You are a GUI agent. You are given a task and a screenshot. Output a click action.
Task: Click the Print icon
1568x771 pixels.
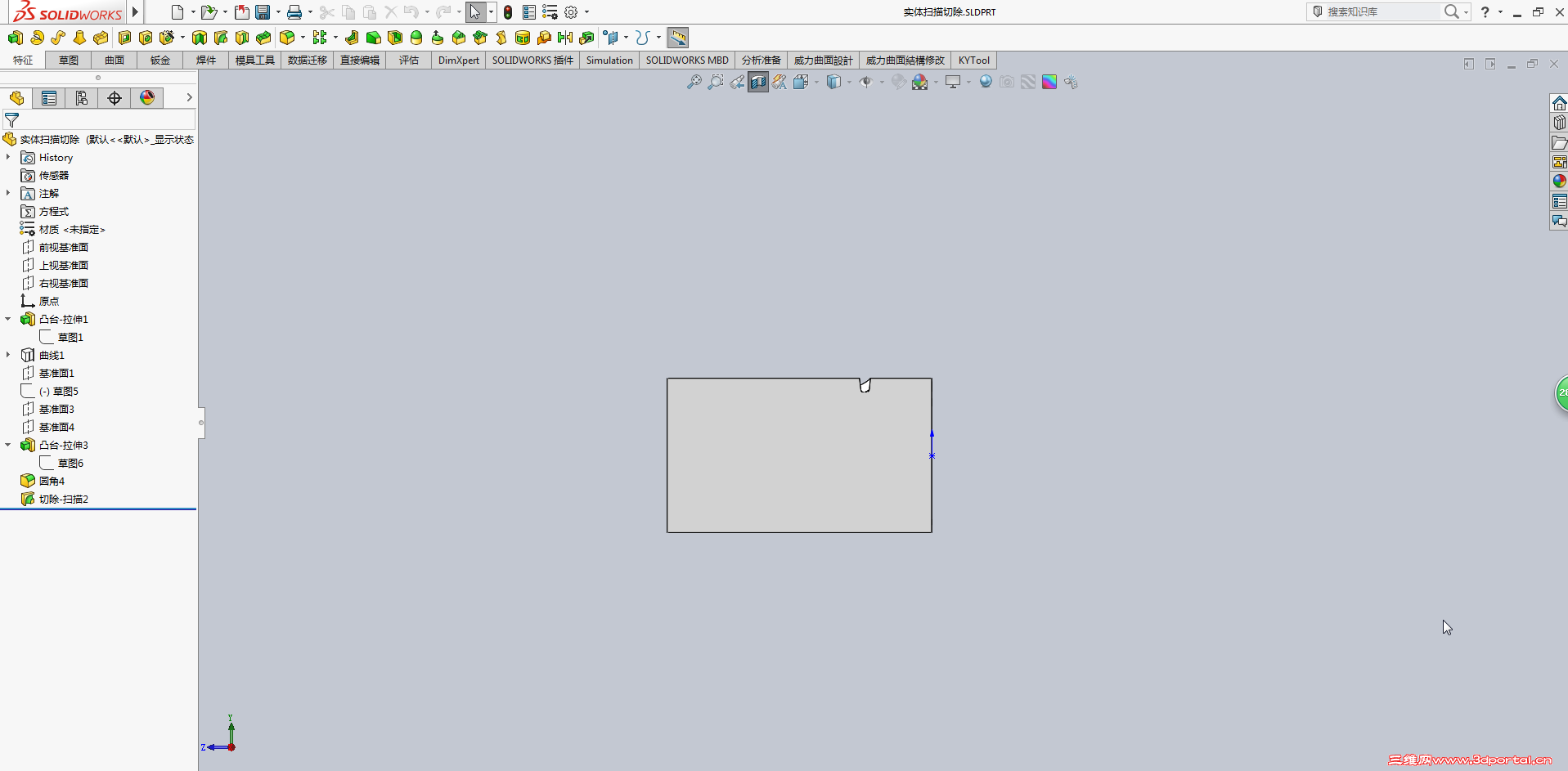294,12
